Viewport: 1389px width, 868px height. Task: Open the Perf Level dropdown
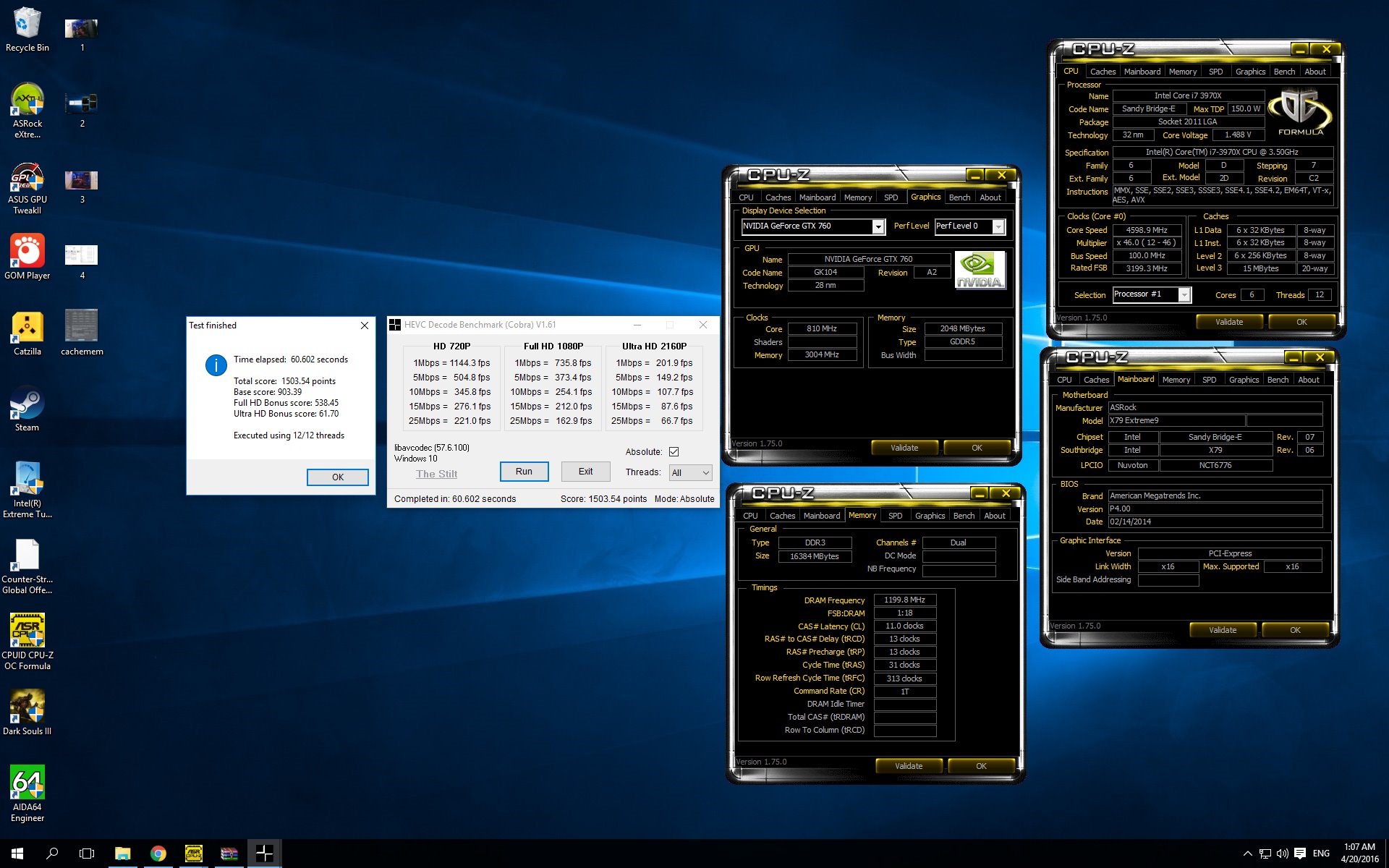coord(969,226)
